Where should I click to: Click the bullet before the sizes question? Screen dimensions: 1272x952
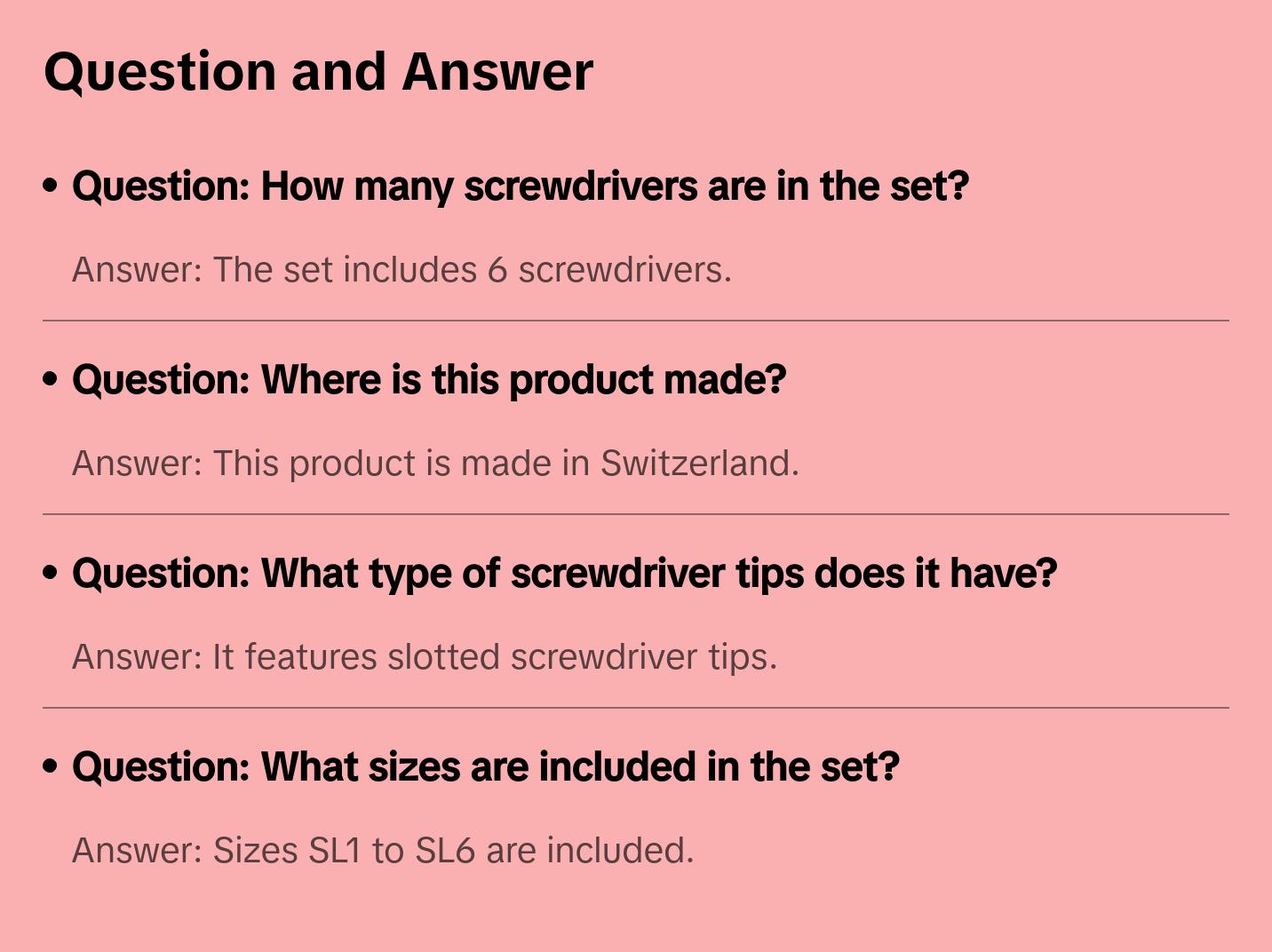pos(51,766)
